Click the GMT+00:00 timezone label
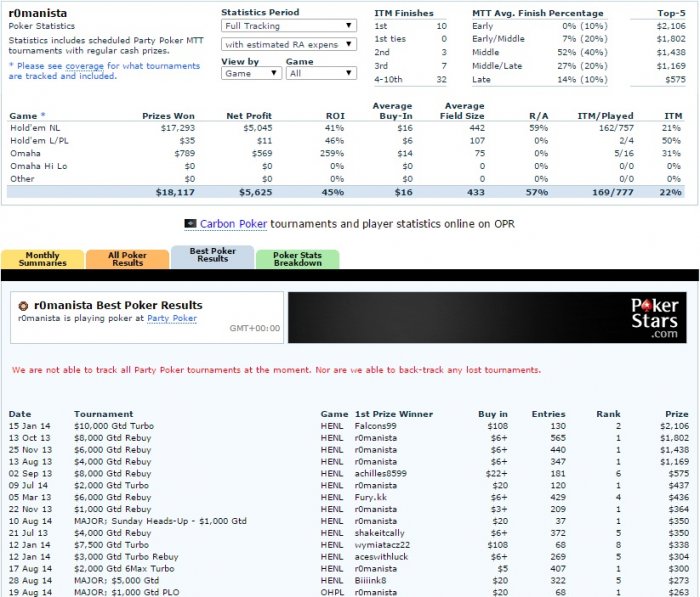 coord(254,328)
